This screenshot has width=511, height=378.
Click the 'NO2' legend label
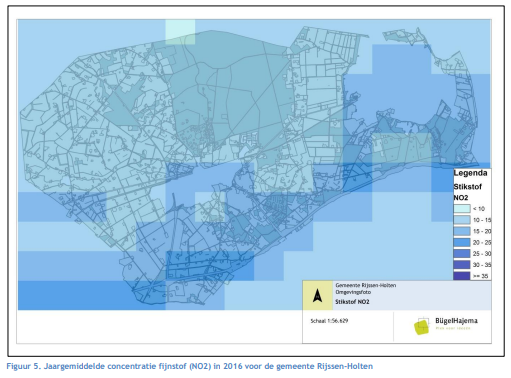pos(461,198)
